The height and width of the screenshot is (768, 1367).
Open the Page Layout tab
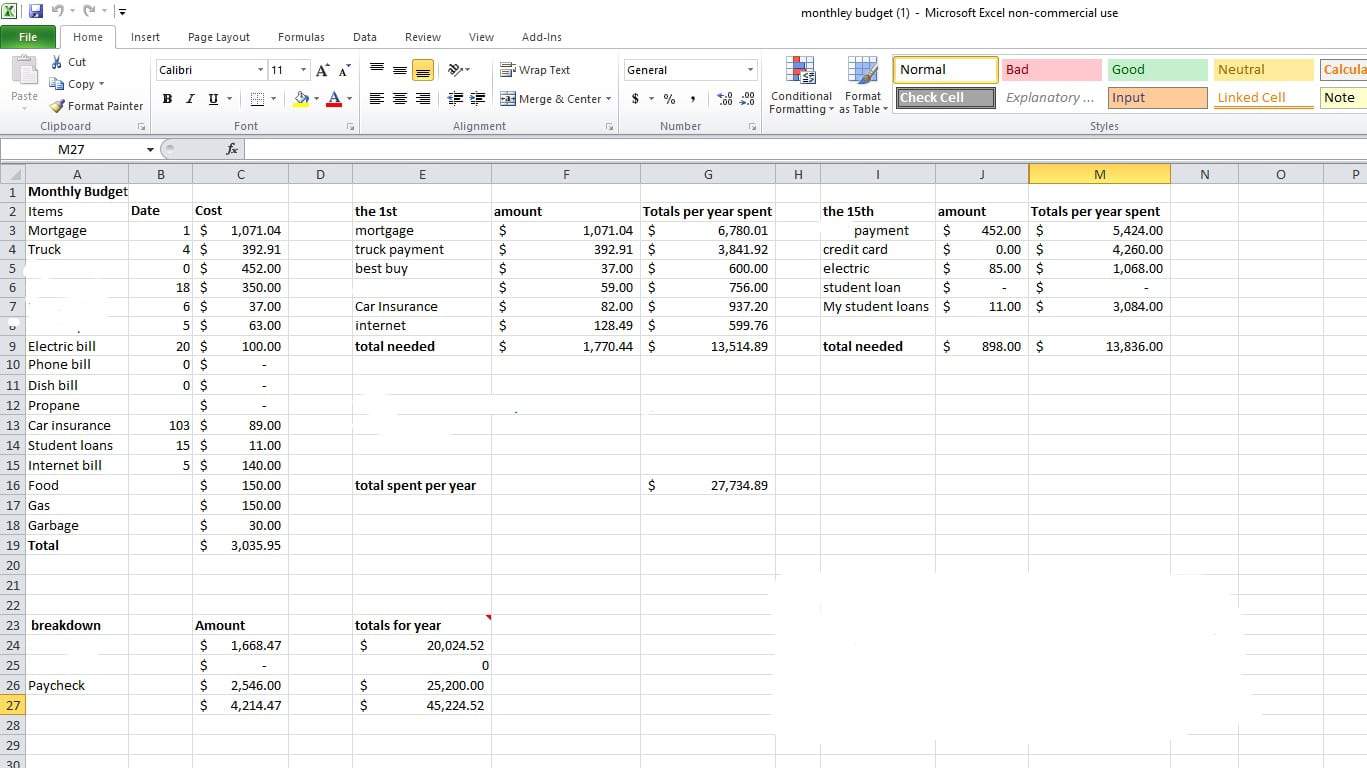tap(219, 37)
